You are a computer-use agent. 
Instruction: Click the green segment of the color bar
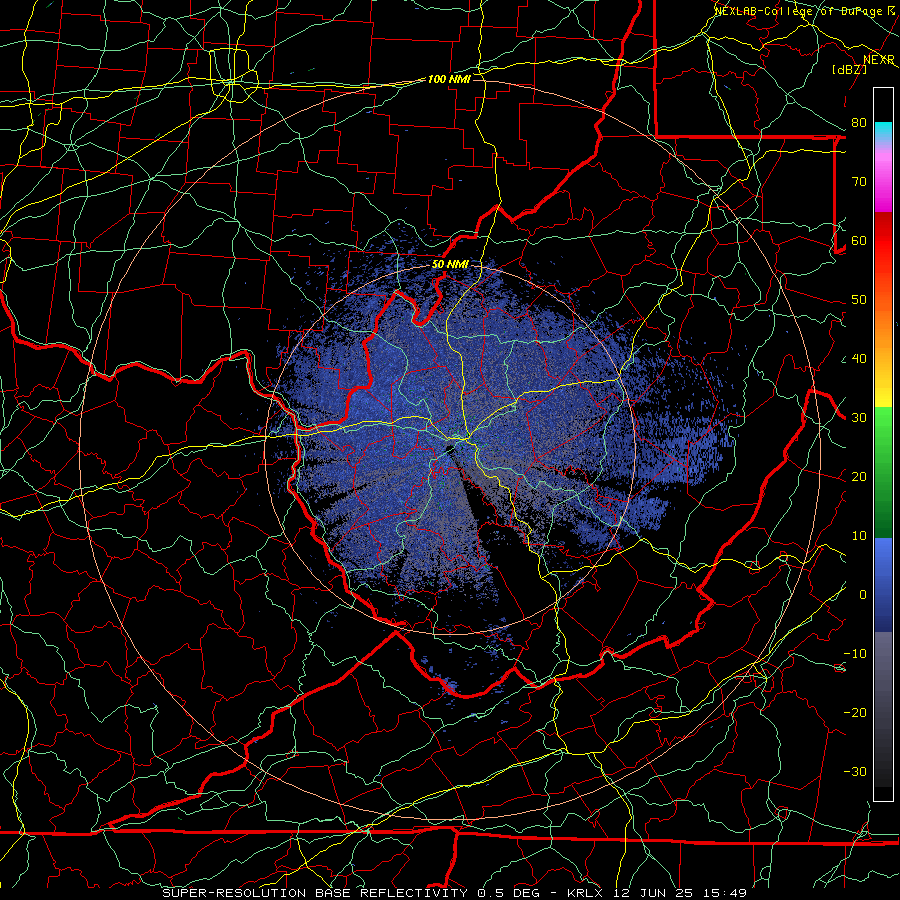pos(883,471)
